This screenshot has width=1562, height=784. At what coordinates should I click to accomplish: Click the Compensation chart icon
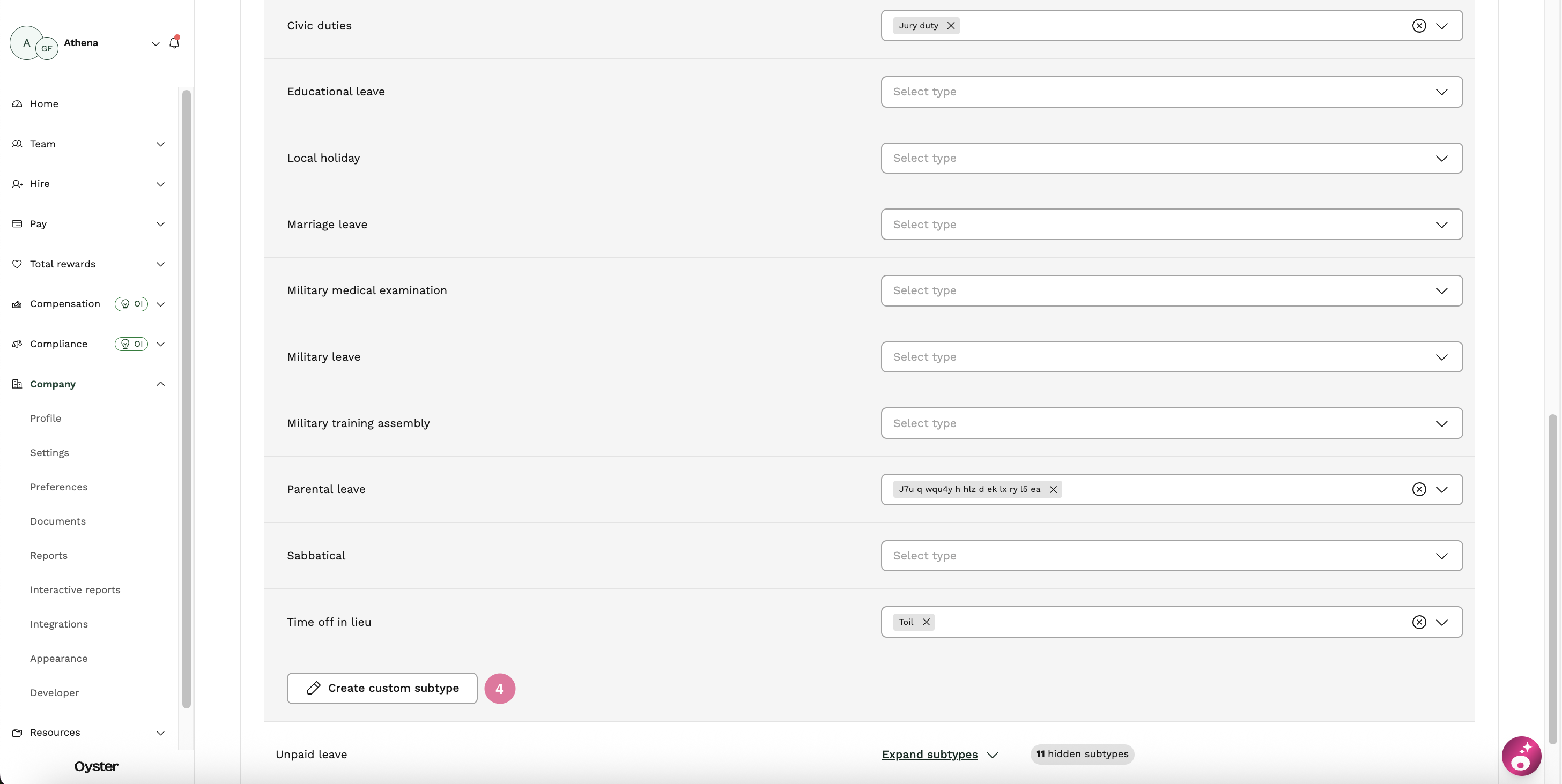tap(17, 304)
